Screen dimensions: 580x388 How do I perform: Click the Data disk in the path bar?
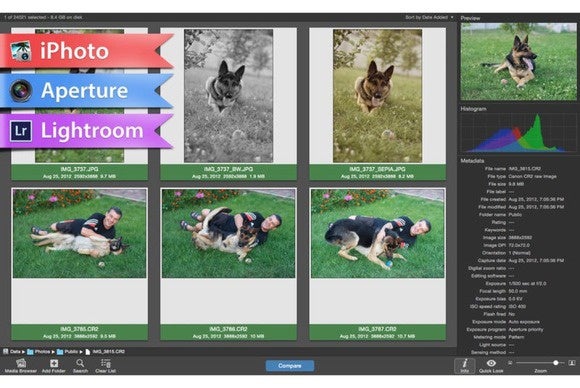coord(12,352)
